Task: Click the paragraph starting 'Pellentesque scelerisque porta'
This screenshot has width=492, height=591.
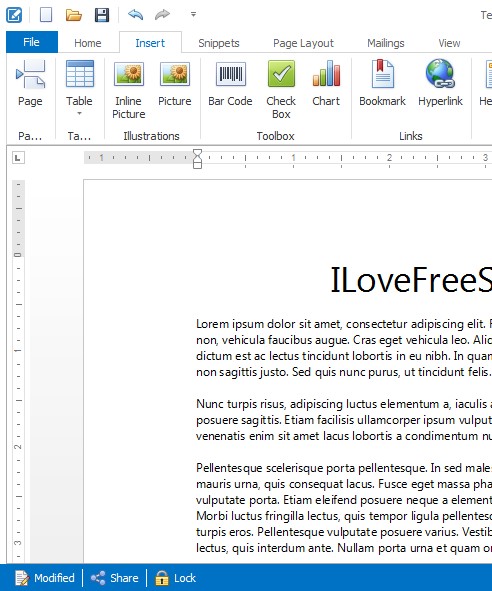Action: coord(344,508)
